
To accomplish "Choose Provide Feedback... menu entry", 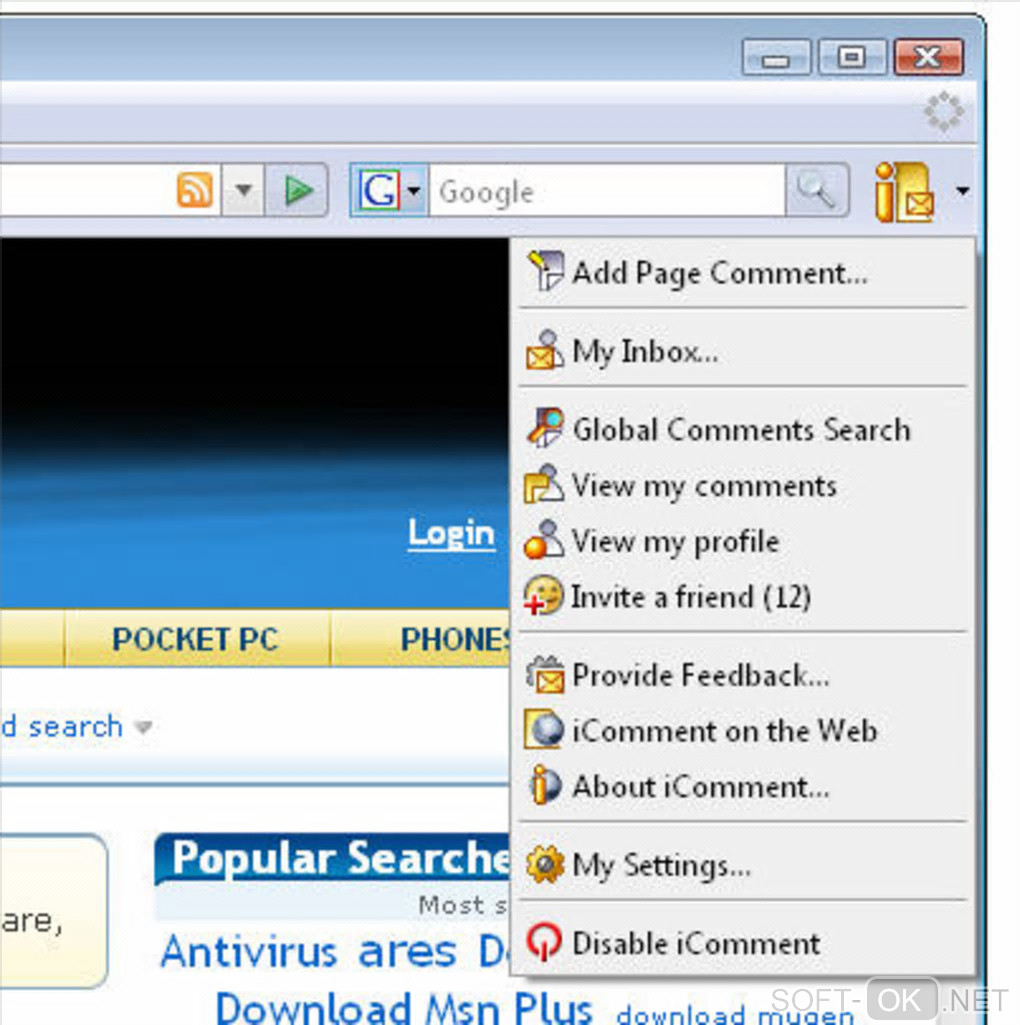I will [x=743, y=675].
